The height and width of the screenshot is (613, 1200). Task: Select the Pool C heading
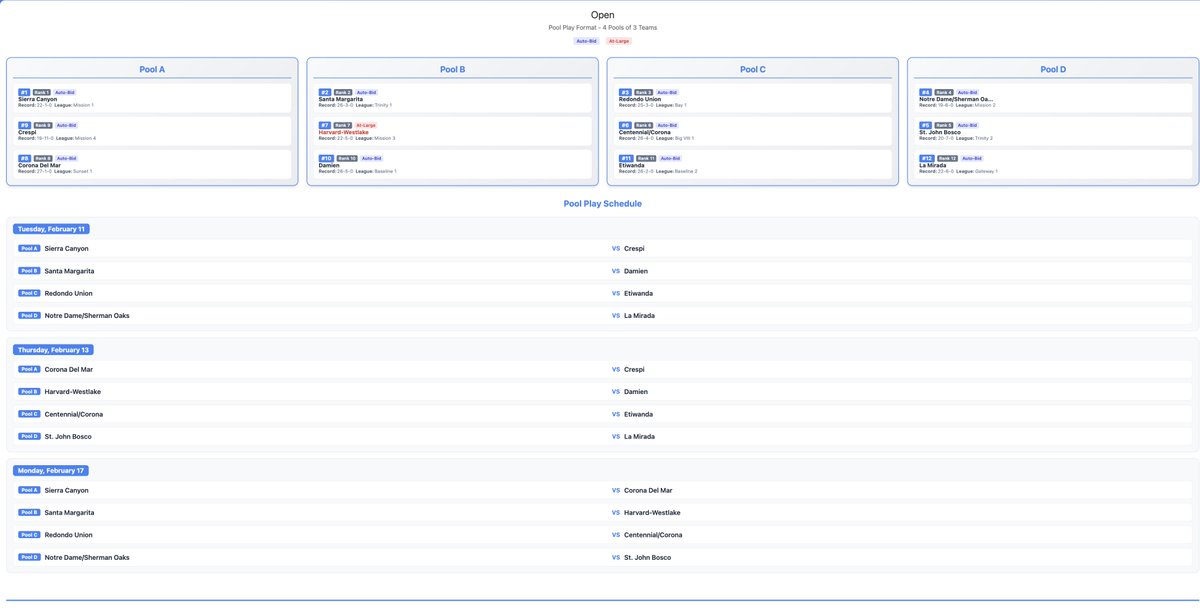point(753,69)
